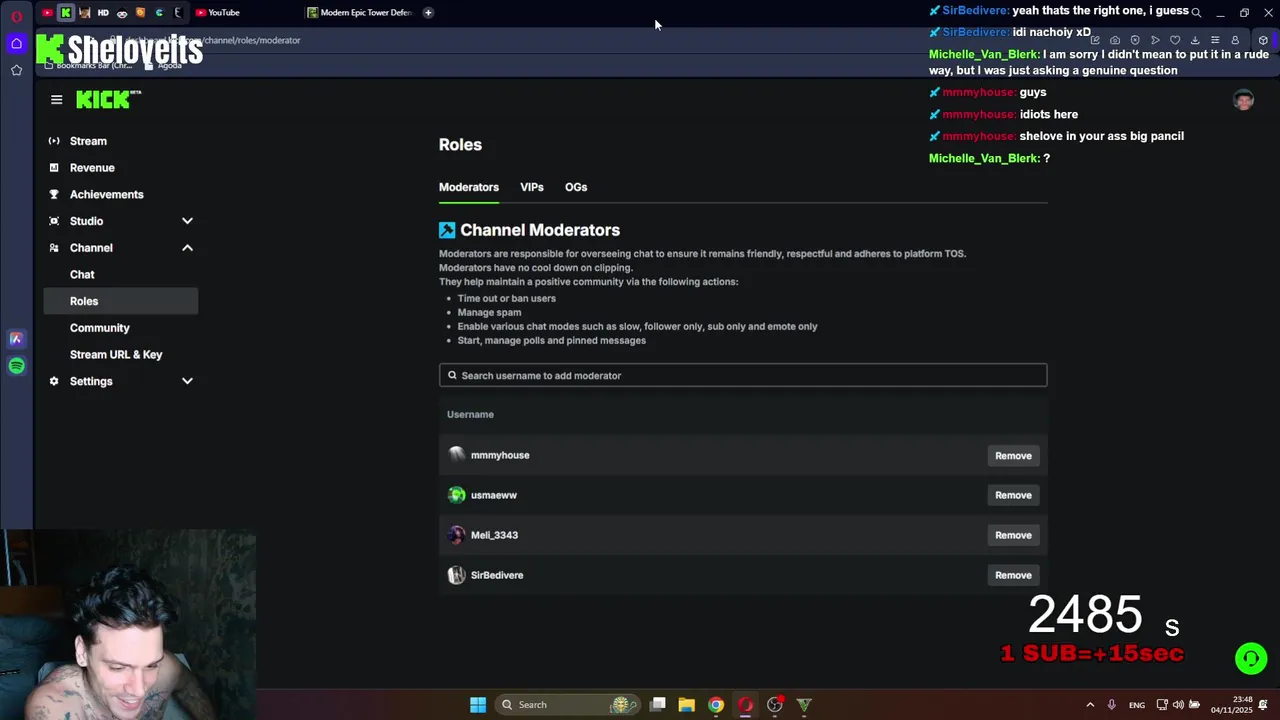Click the taskbar Search box
Image resolution: width=1280 pixels, height=720 pixels.
569,705
